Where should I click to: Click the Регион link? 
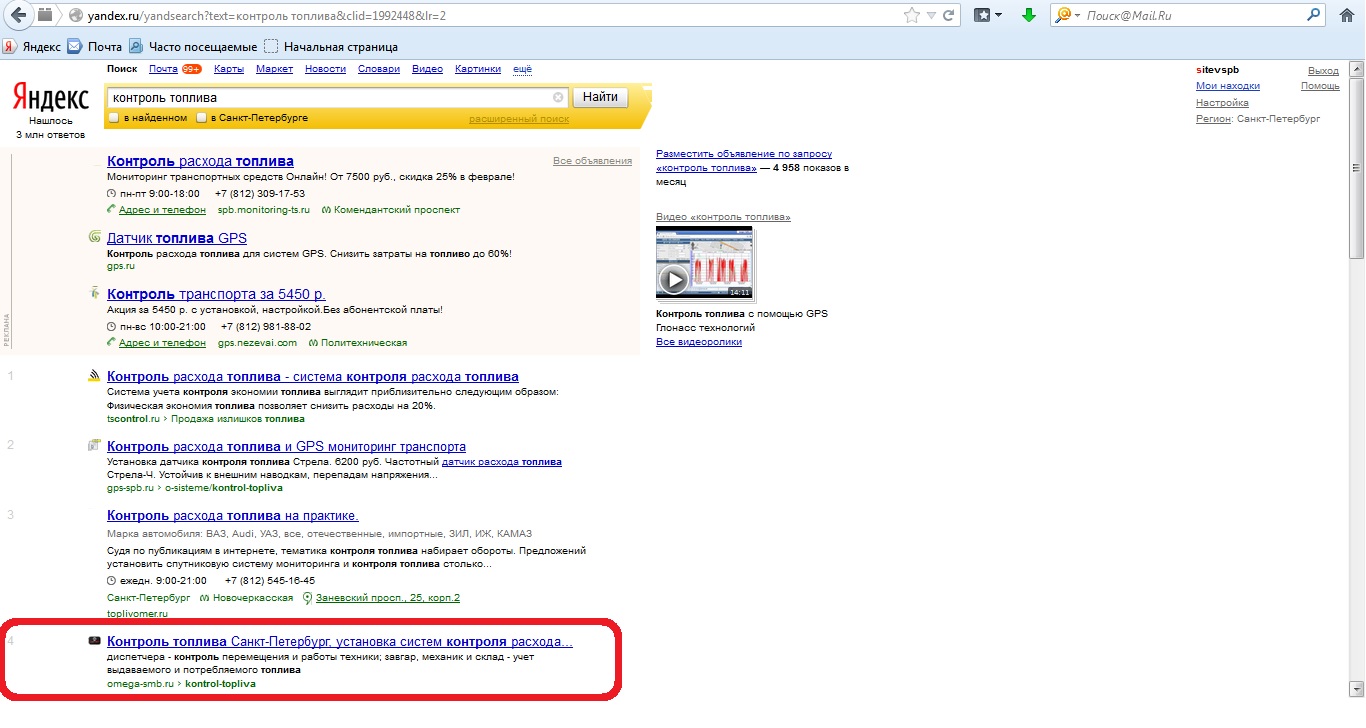pyautogui.click(x=1214, y=119)
